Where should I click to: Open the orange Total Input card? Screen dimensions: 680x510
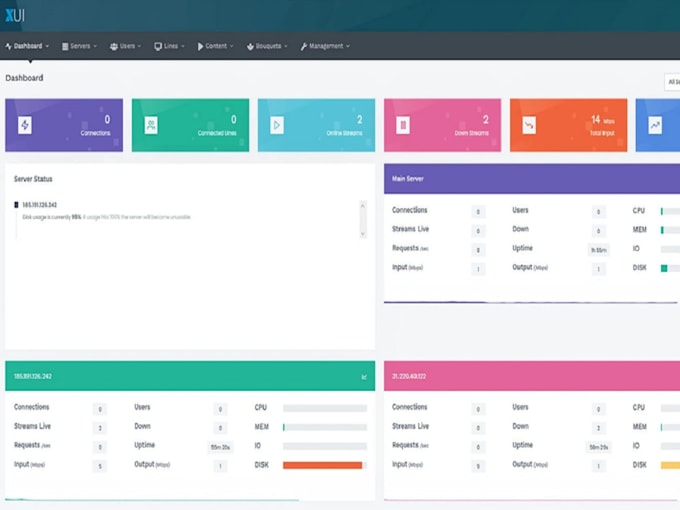[x=569, y=125]
